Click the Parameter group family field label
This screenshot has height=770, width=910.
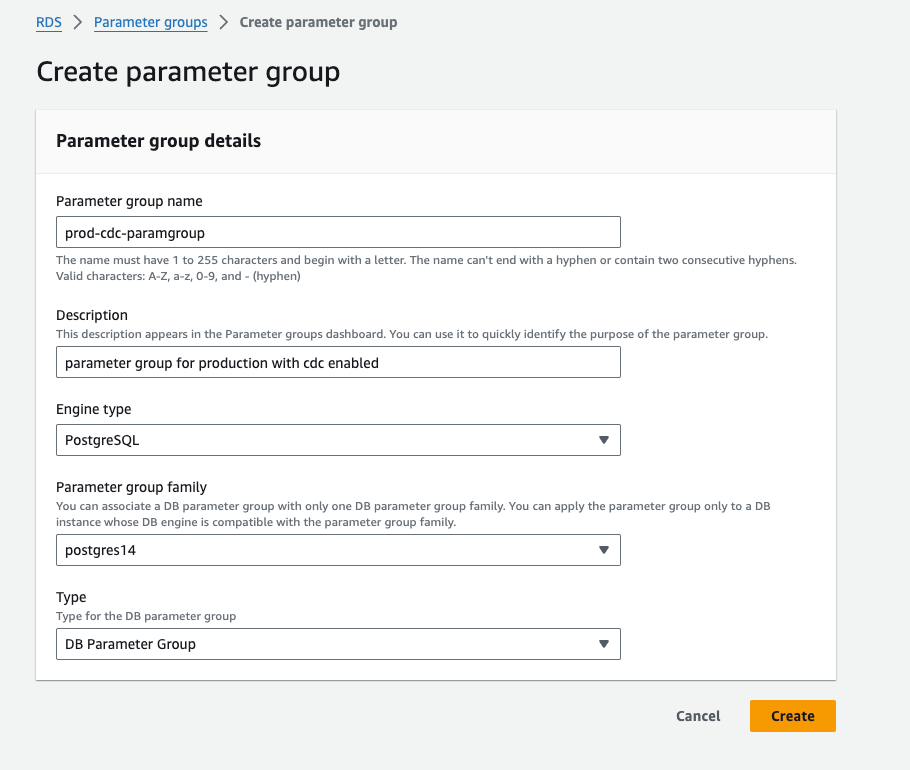(x=131, y=487)
